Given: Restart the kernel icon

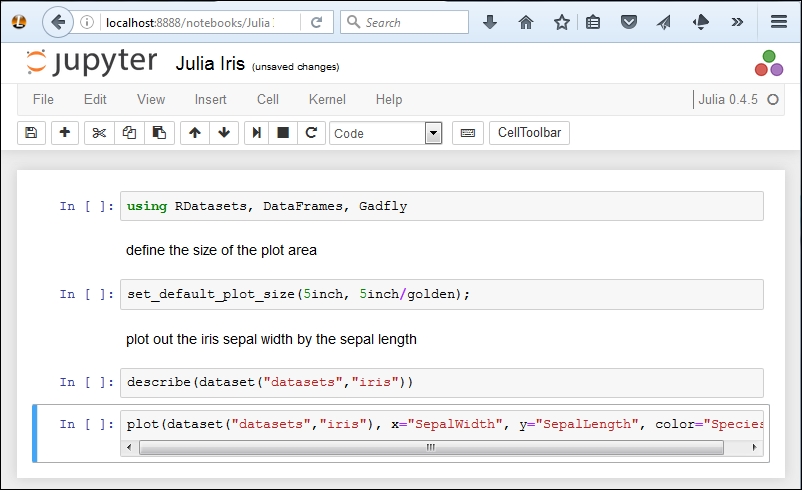Looking at the screenshot, I should pos(311,133).
